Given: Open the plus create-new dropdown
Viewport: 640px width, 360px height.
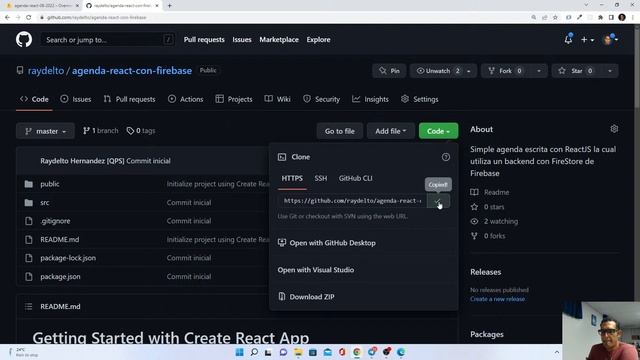Looking at the screenshot, I should click(587, 40).
